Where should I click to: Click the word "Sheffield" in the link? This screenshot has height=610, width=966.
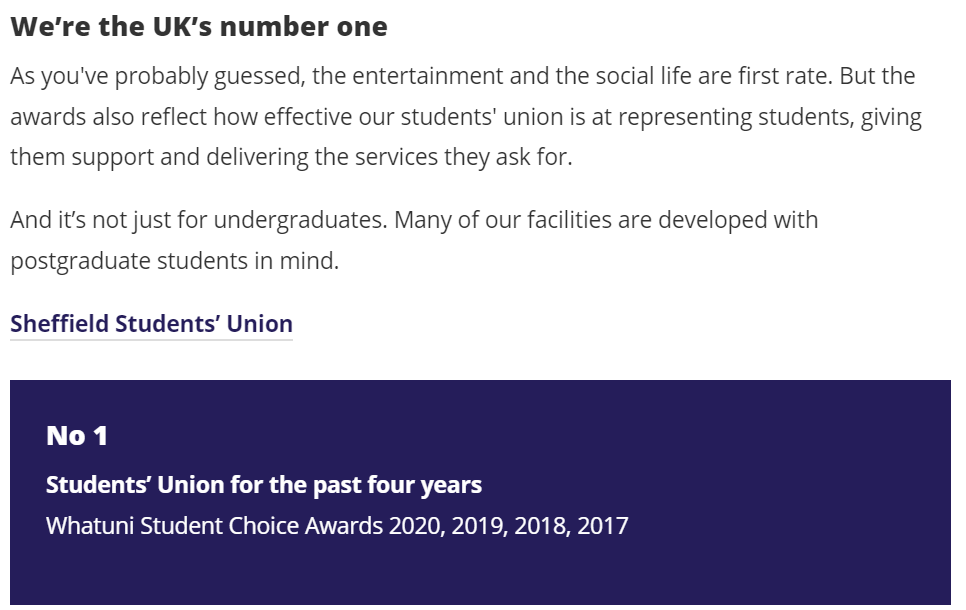[x=59, y=324]
